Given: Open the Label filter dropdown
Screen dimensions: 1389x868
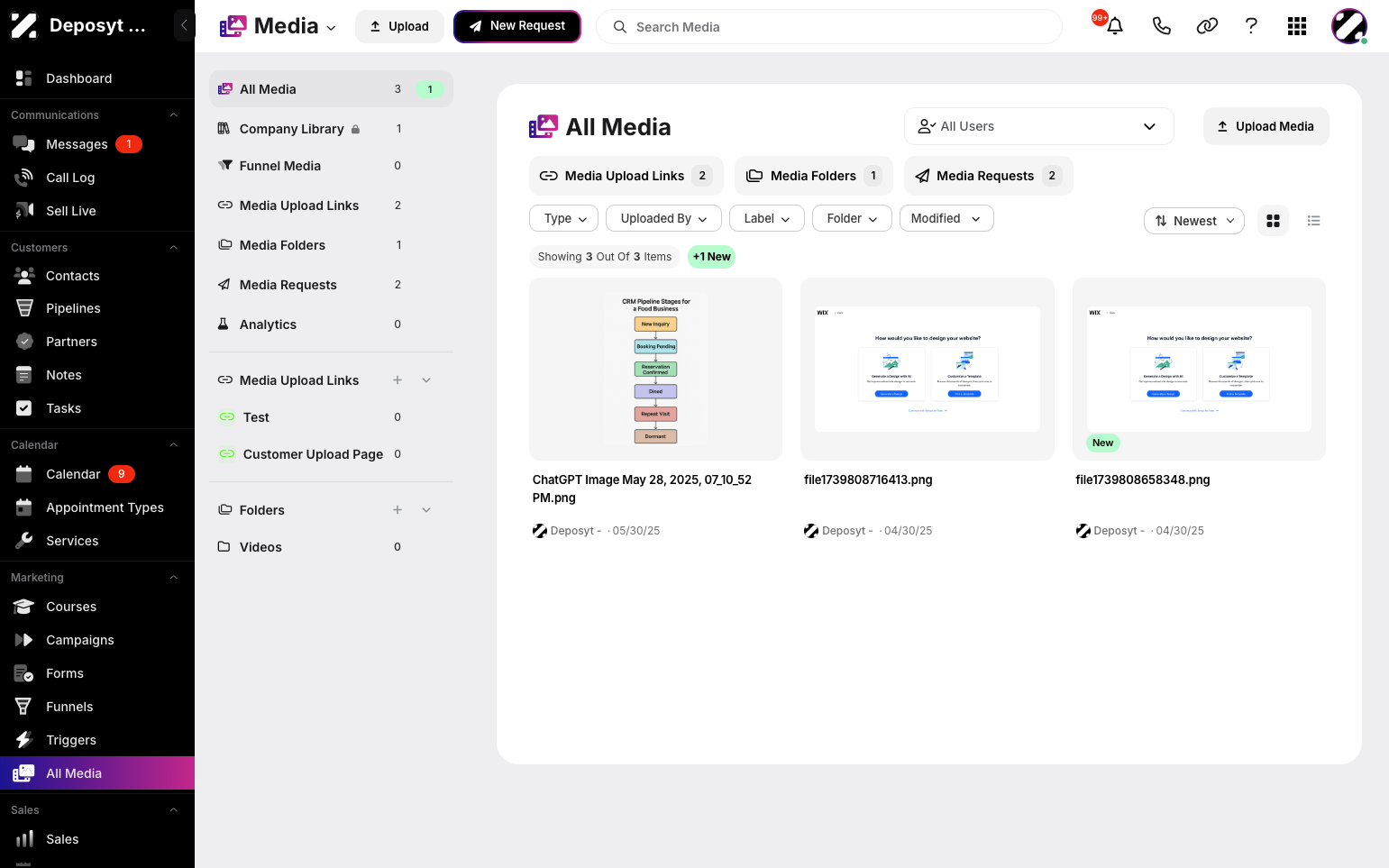Looking at the screenshot, I should pyautogui.click(x=767, y=218).
